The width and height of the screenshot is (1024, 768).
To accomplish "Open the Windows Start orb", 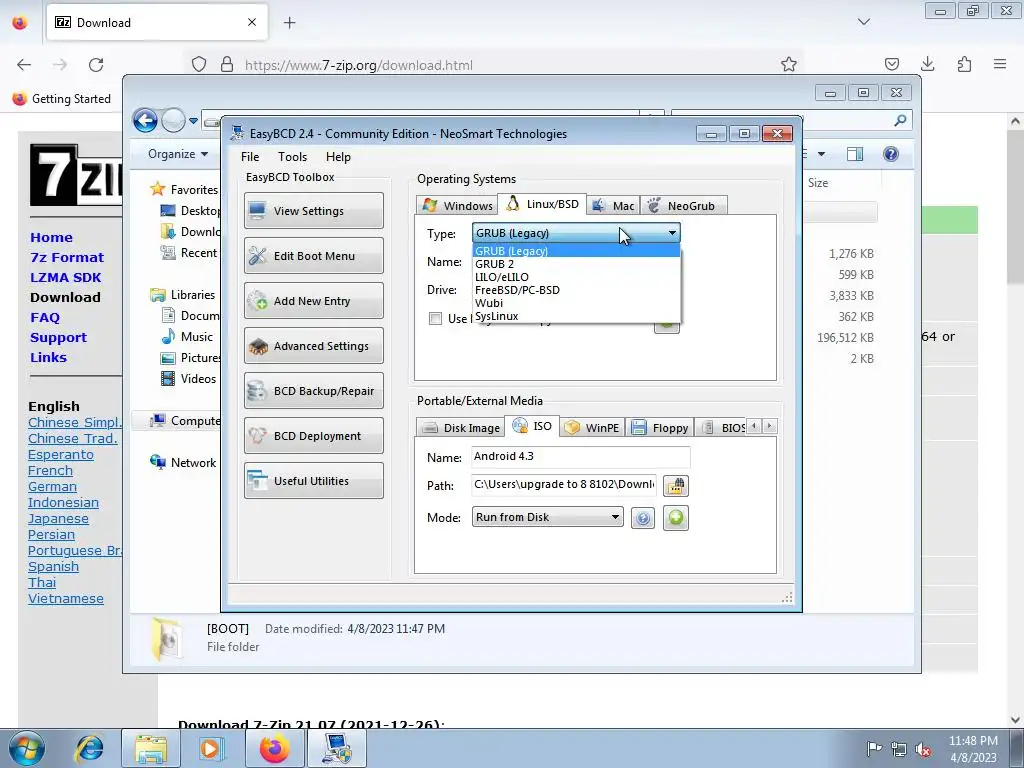I will [x=26, y=748].
